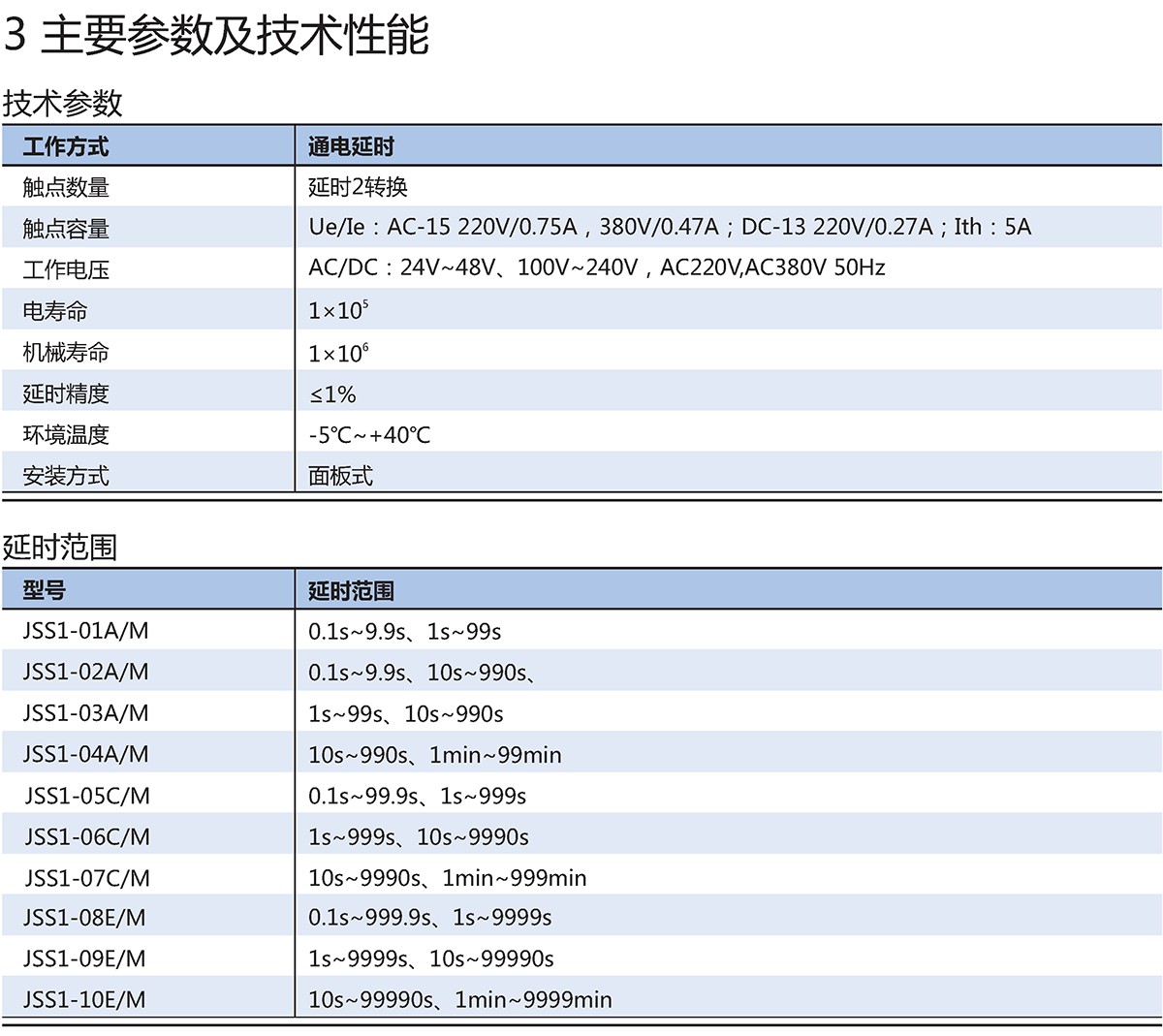The height and width of the screenshot is (1036, 1163).
Task: Click the 10s~9990s、1min~999min range cell
Action: pyautogui.click(x=447, y=878)
